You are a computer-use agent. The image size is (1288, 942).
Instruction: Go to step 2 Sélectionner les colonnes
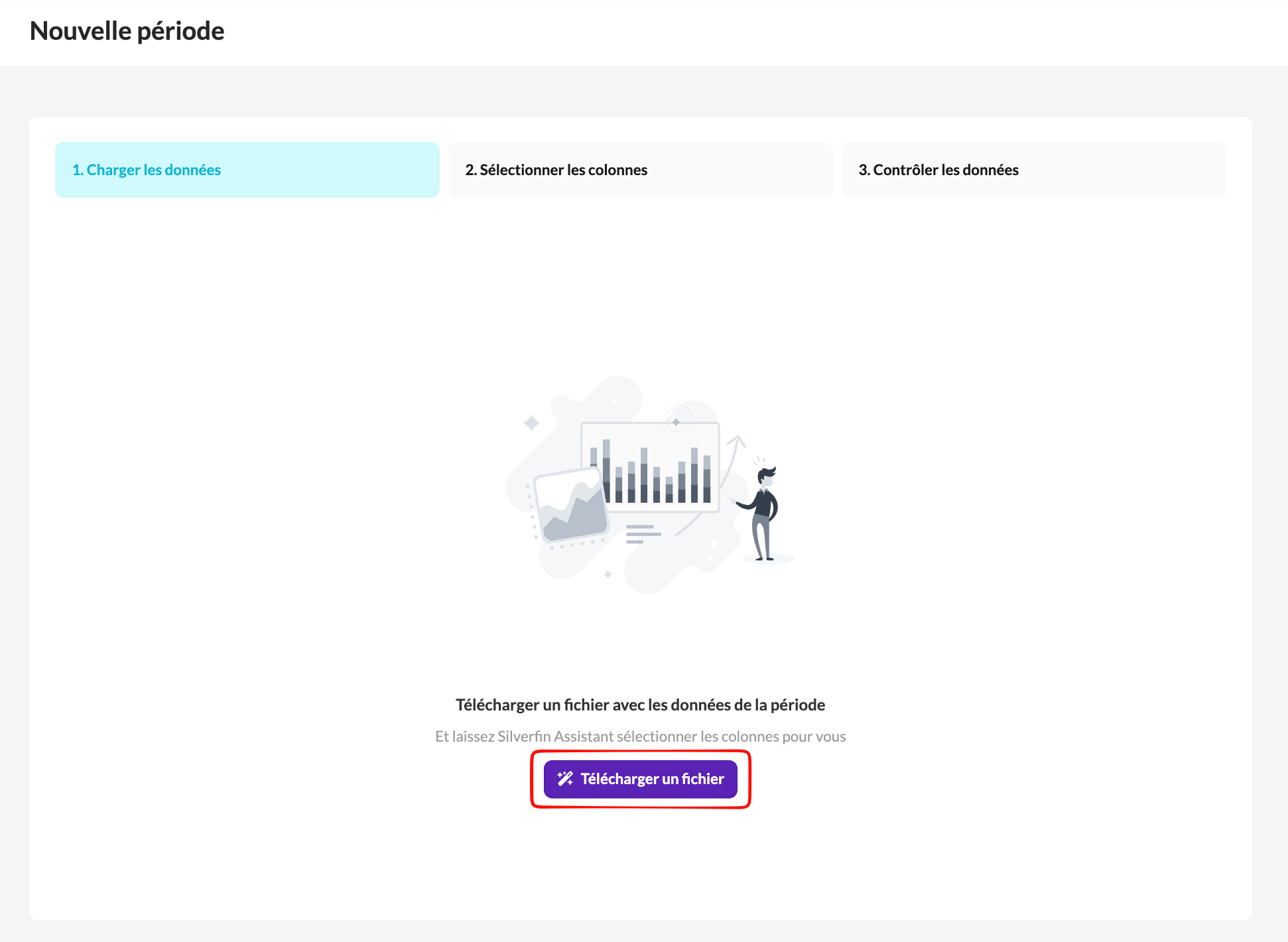tap(640, 170)
